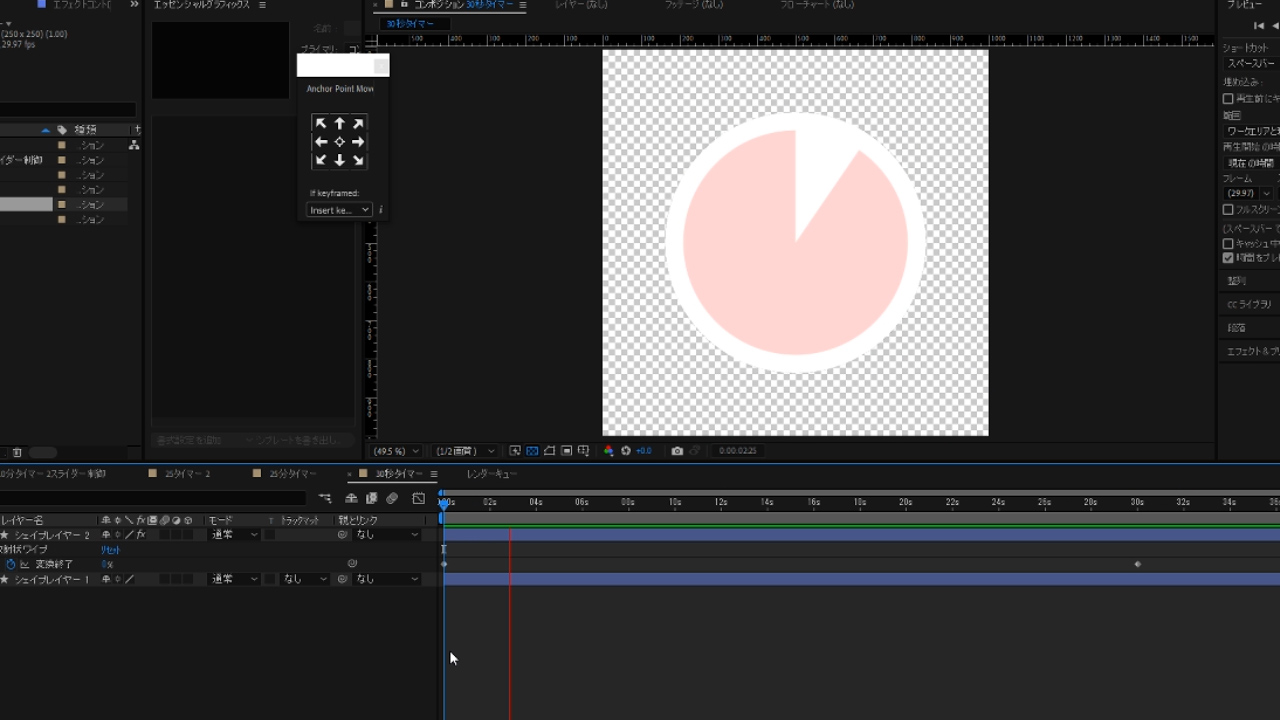Click the graph editor icon in timeline
This screenshot has width=1280, height=720.
tap(418, 498)
